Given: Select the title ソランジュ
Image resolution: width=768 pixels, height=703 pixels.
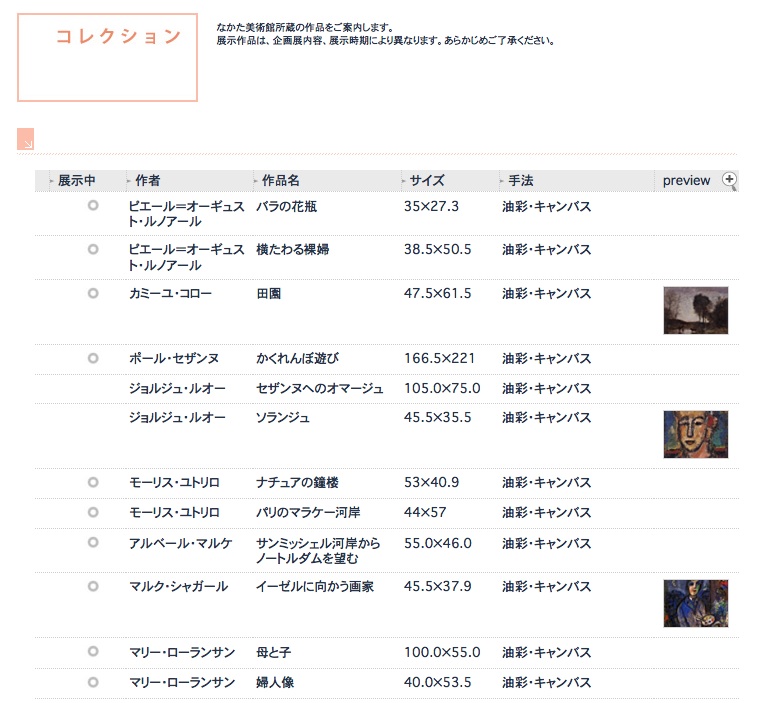Looking at the screenshot, I should (283, 417).
